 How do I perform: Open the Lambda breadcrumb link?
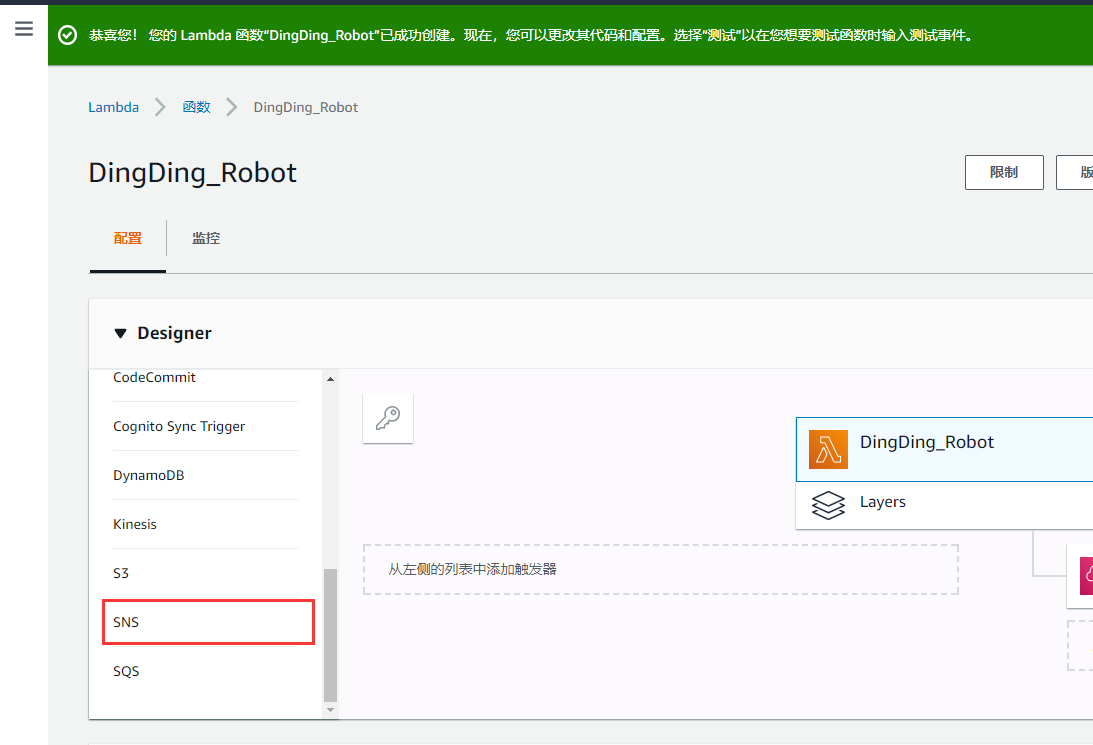point(114,107)
